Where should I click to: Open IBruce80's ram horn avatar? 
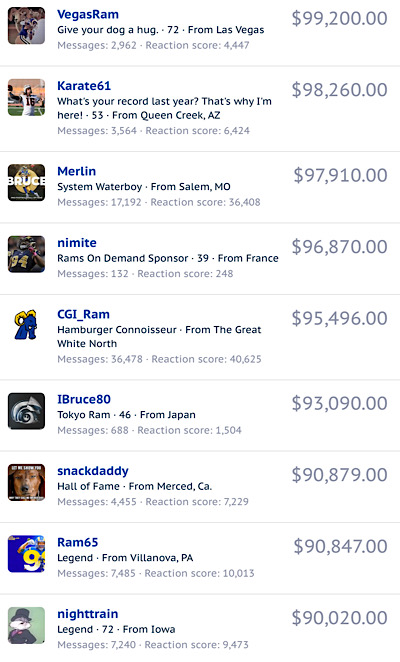pyautogui.click(x=26, y=411)
